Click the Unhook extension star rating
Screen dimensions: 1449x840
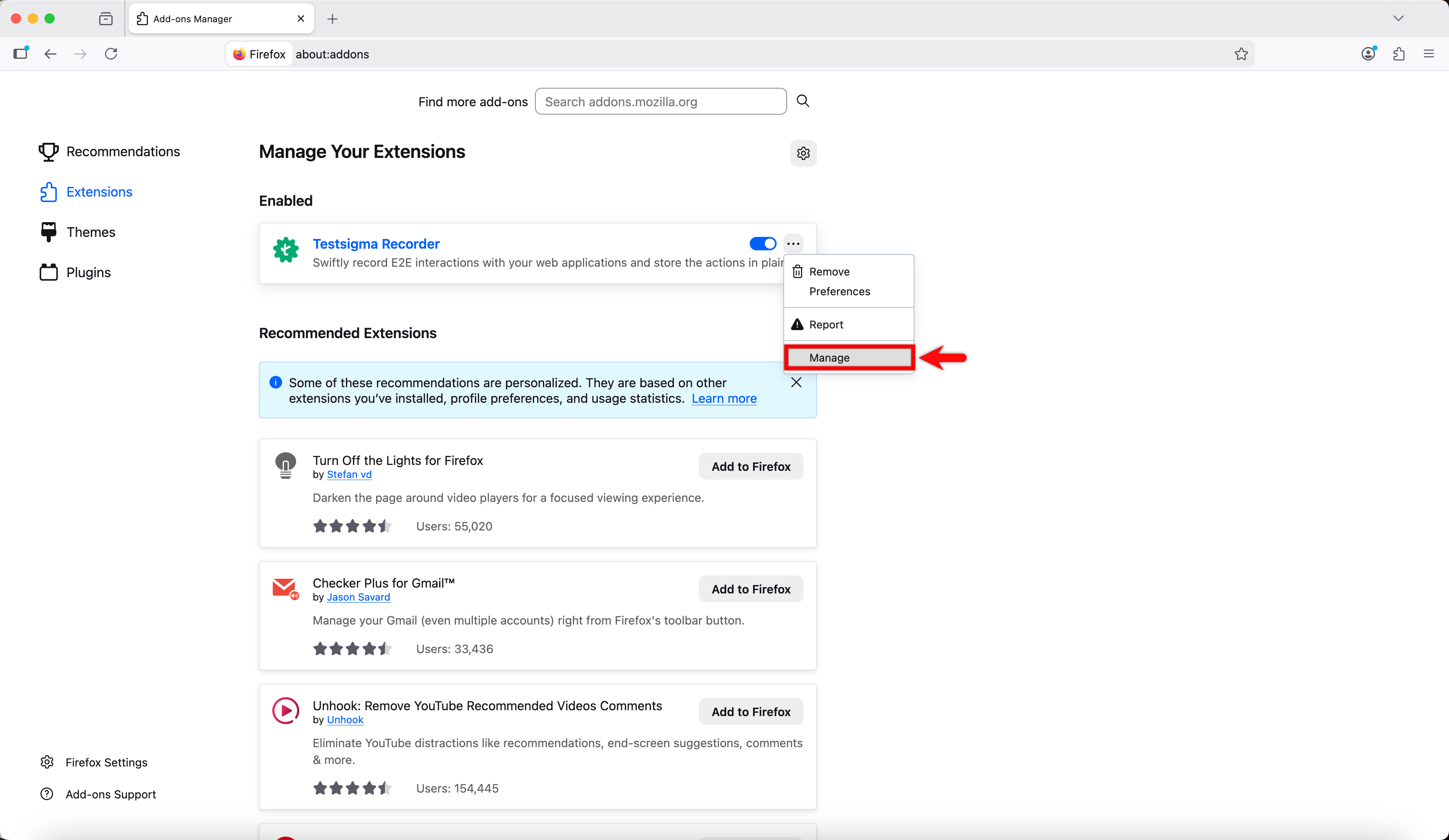click(x=353, y=788)
